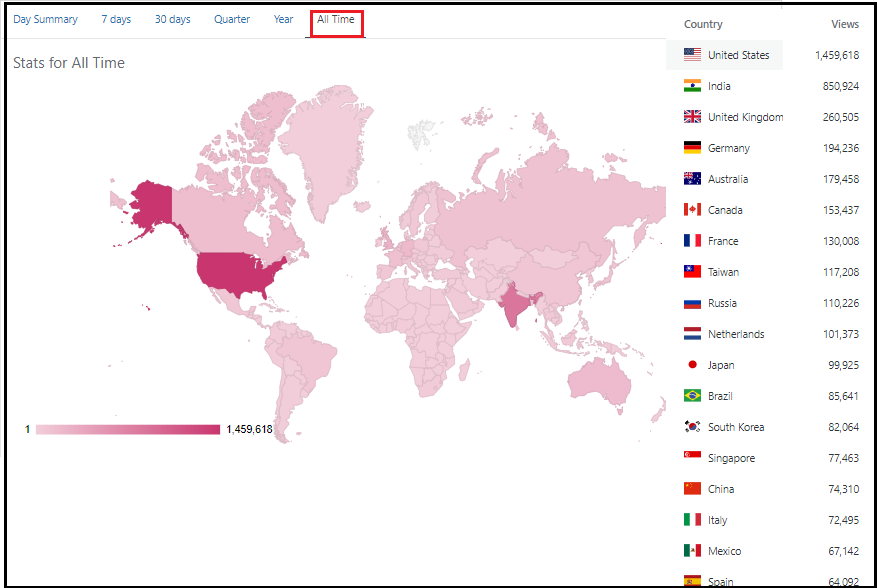This screenshot has height=588, width=877.
Task: Click the Taiwan country entry
Action: pyautogui.click(x=723, y=272)
